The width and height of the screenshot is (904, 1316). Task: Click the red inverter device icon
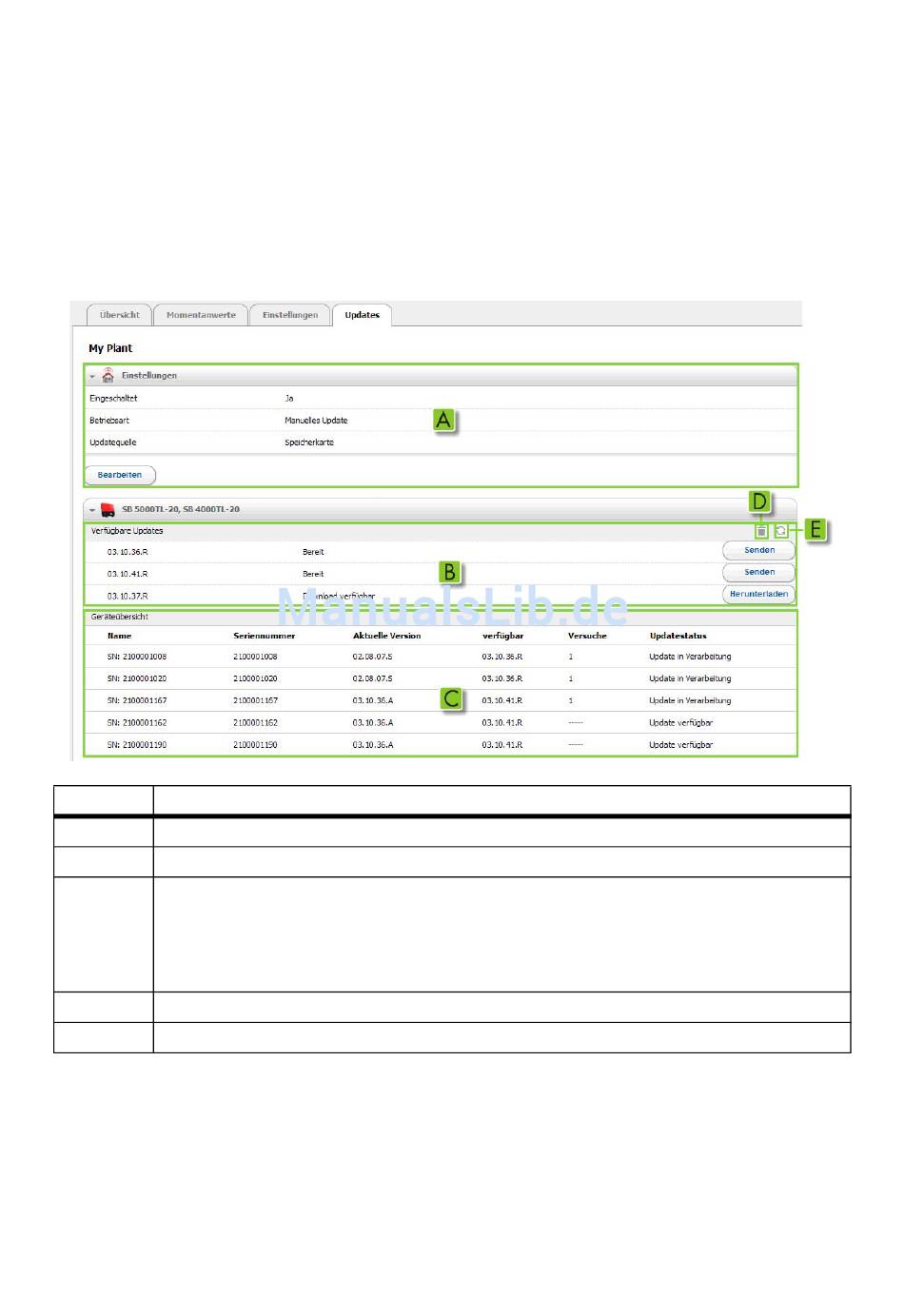pos(108,510)
